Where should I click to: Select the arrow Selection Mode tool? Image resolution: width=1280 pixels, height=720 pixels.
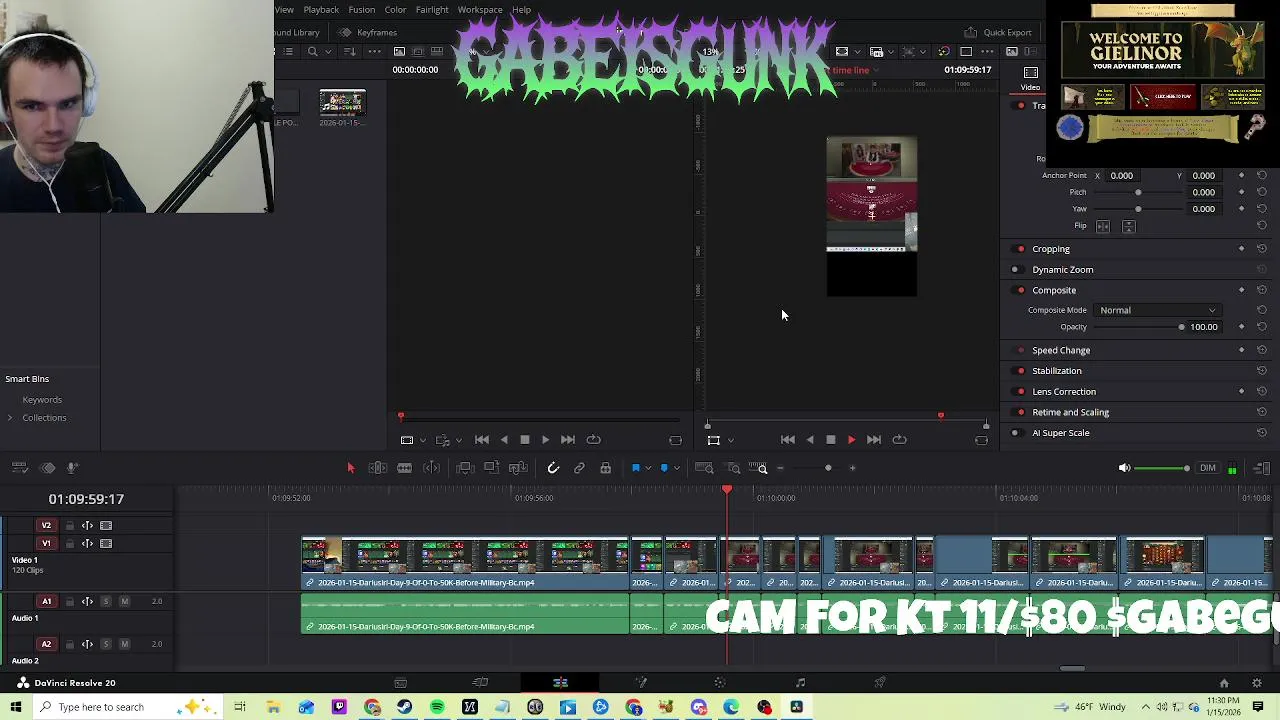(x=351, y=468)
